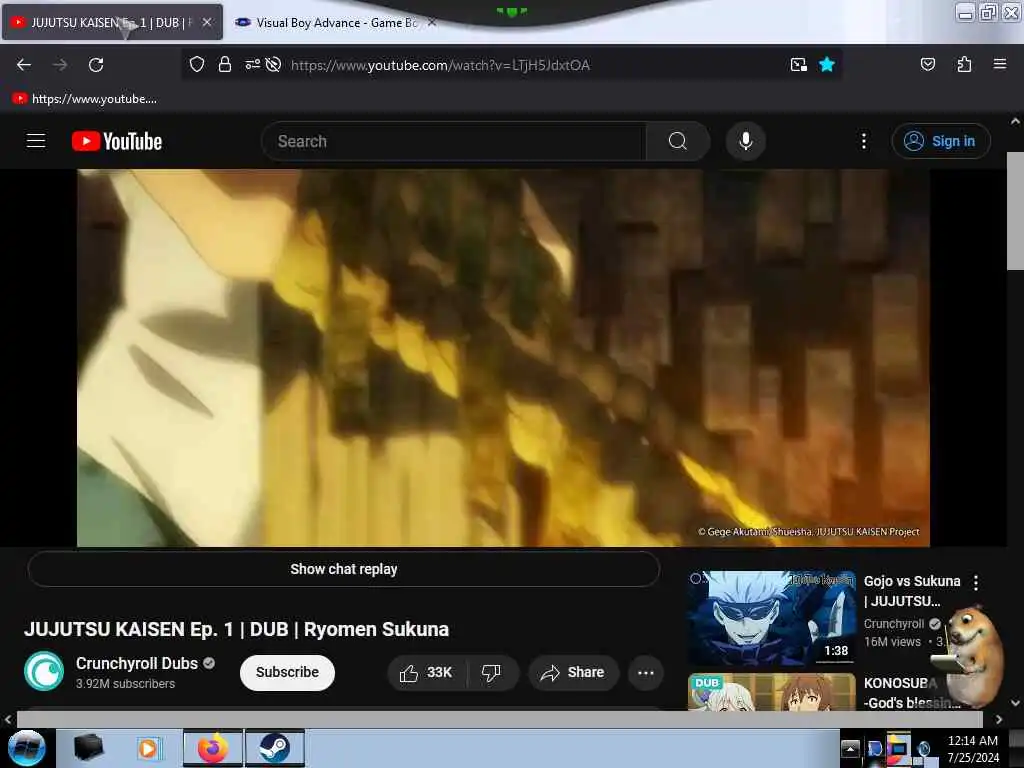
Task: Click the vertical page scrollbar thumb
Action: click(x=1015, y=210)
